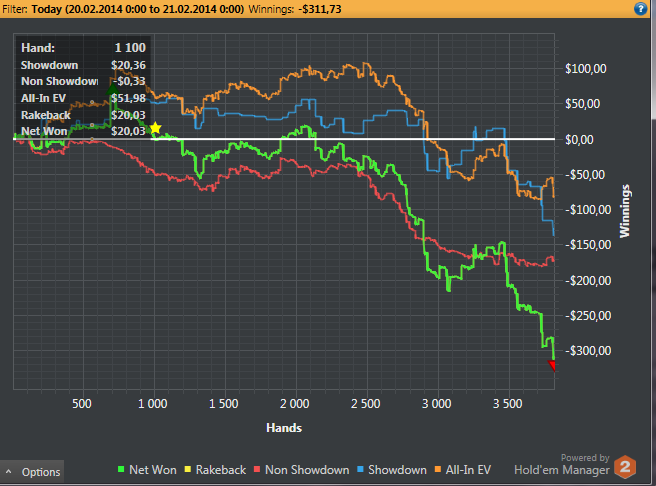This screenshot has width=656, height=486.
Task: Click the yellow star marker on graph
Action: click(155, 128)
